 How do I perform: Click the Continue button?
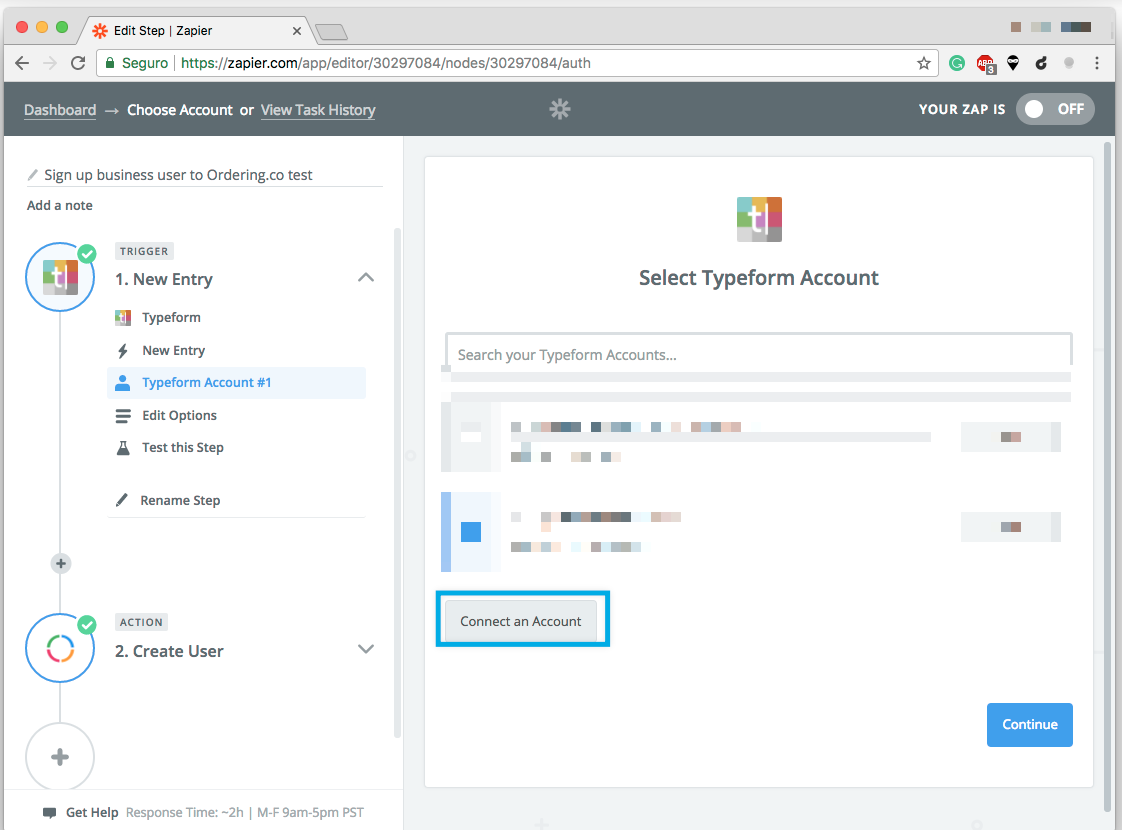point(1030,724)
